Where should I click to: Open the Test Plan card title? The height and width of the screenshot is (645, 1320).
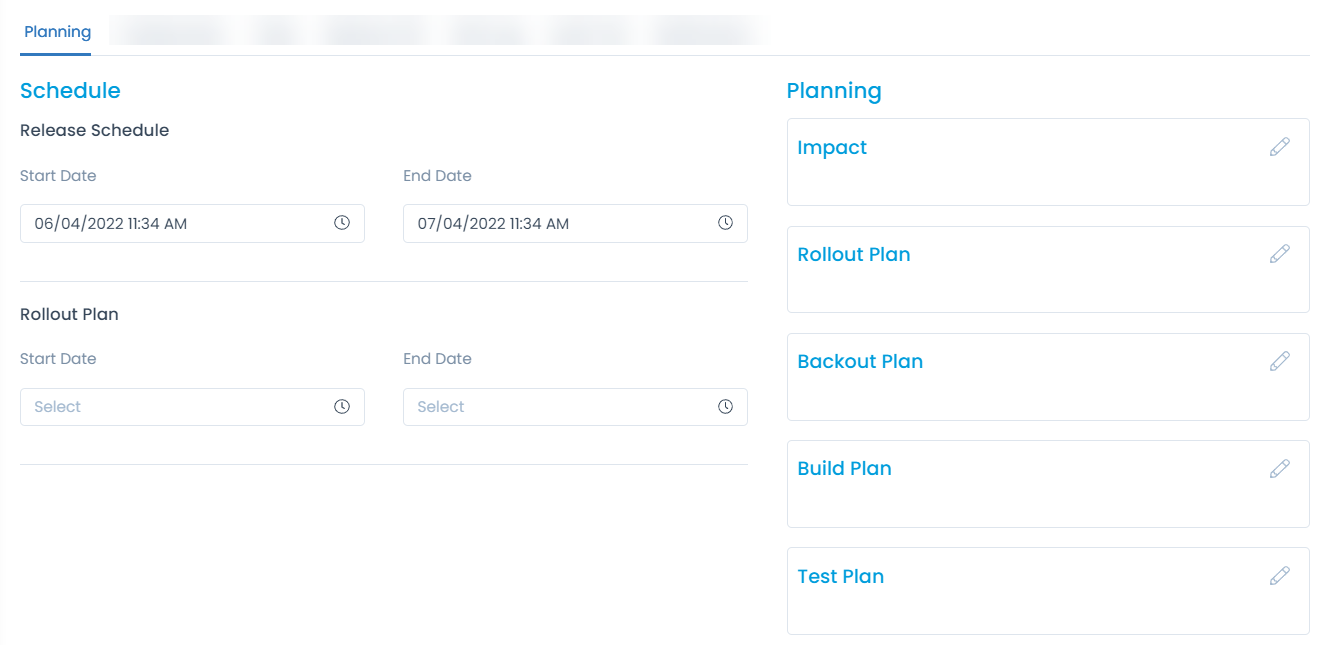pyautogui.click(x=840, y=577)
